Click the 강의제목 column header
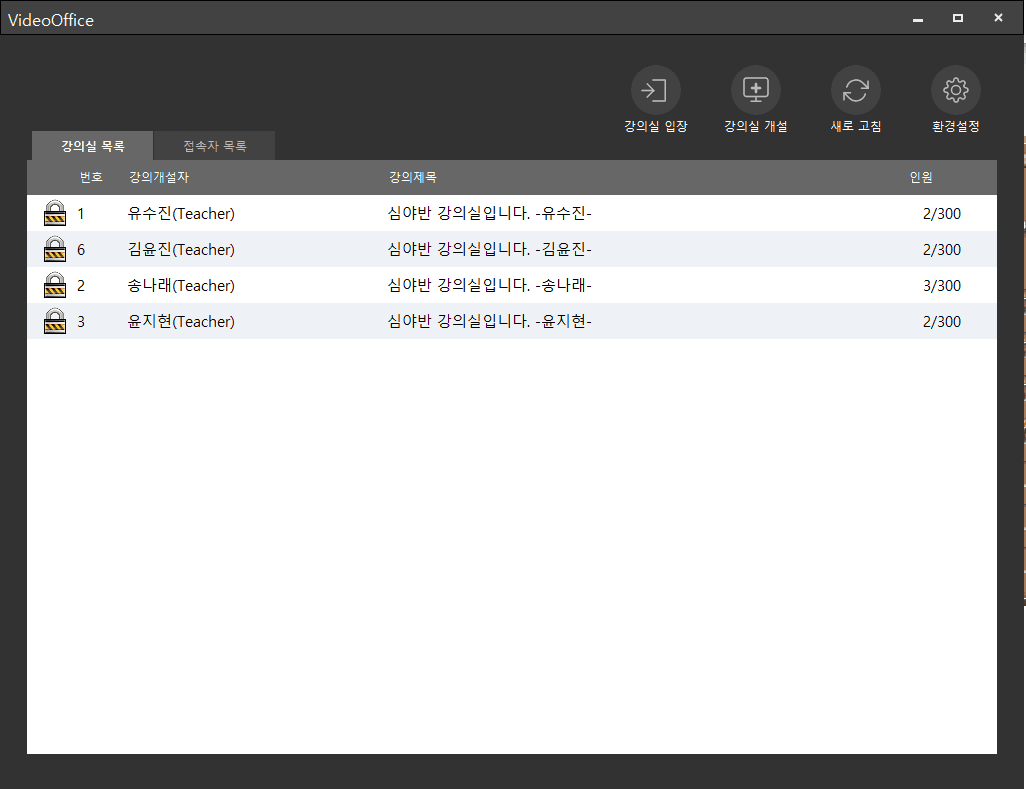The width and height of the screenshot is (1026, 789). point(412,177)
